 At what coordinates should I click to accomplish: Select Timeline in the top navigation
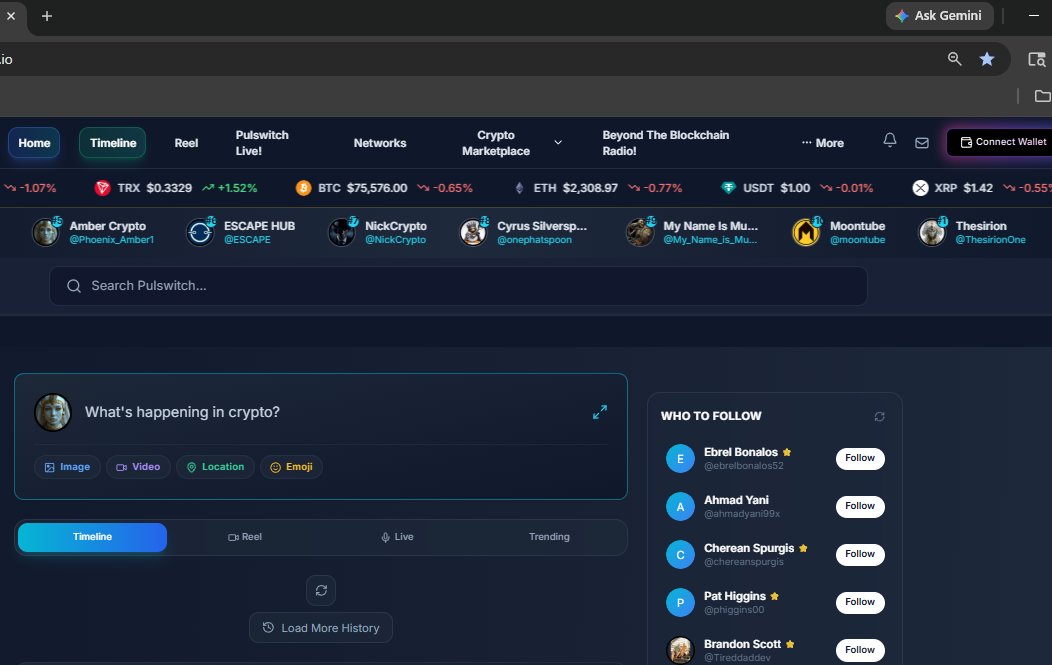click(113, 143)
